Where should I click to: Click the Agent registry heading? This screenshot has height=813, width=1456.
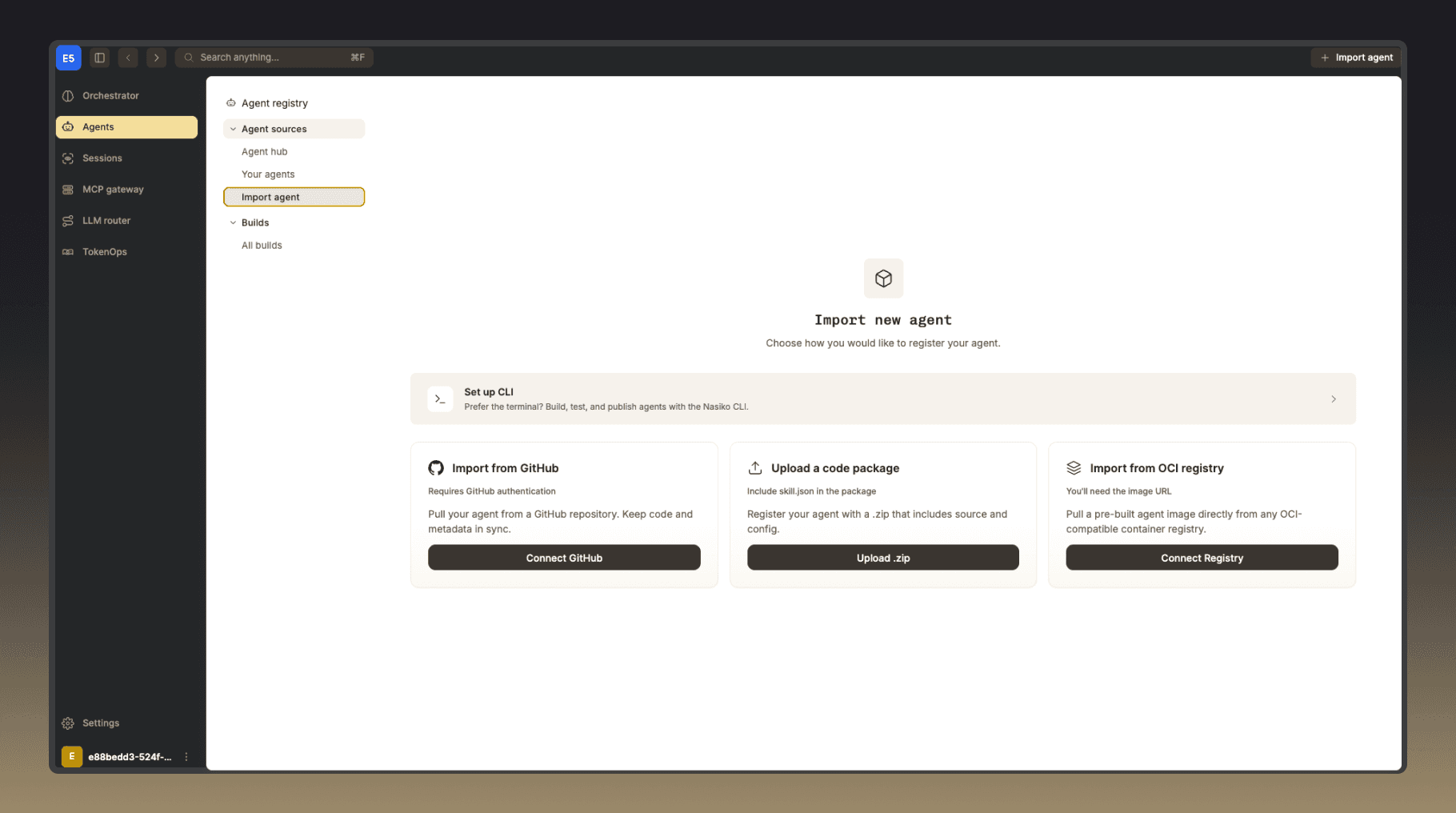pyautogui.click(x=274, y=103)
